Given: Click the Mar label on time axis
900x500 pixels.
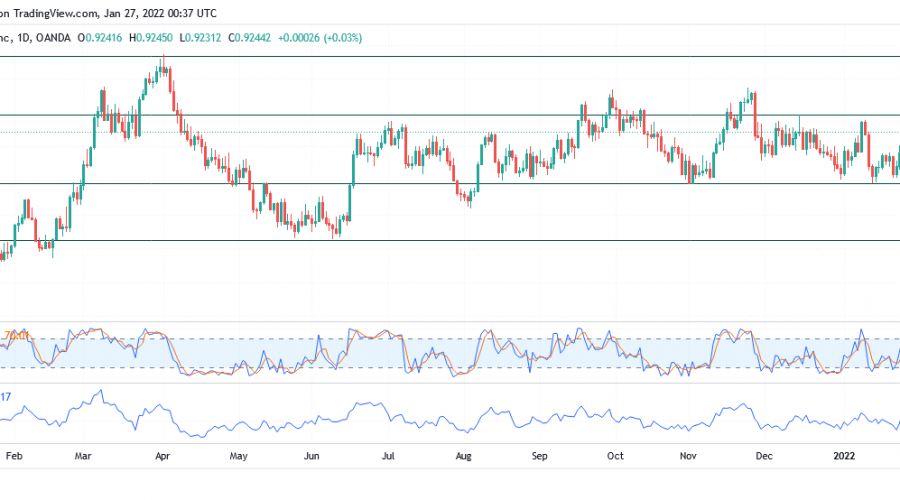Looking at the screenshot, I should (x=83, y=456).
